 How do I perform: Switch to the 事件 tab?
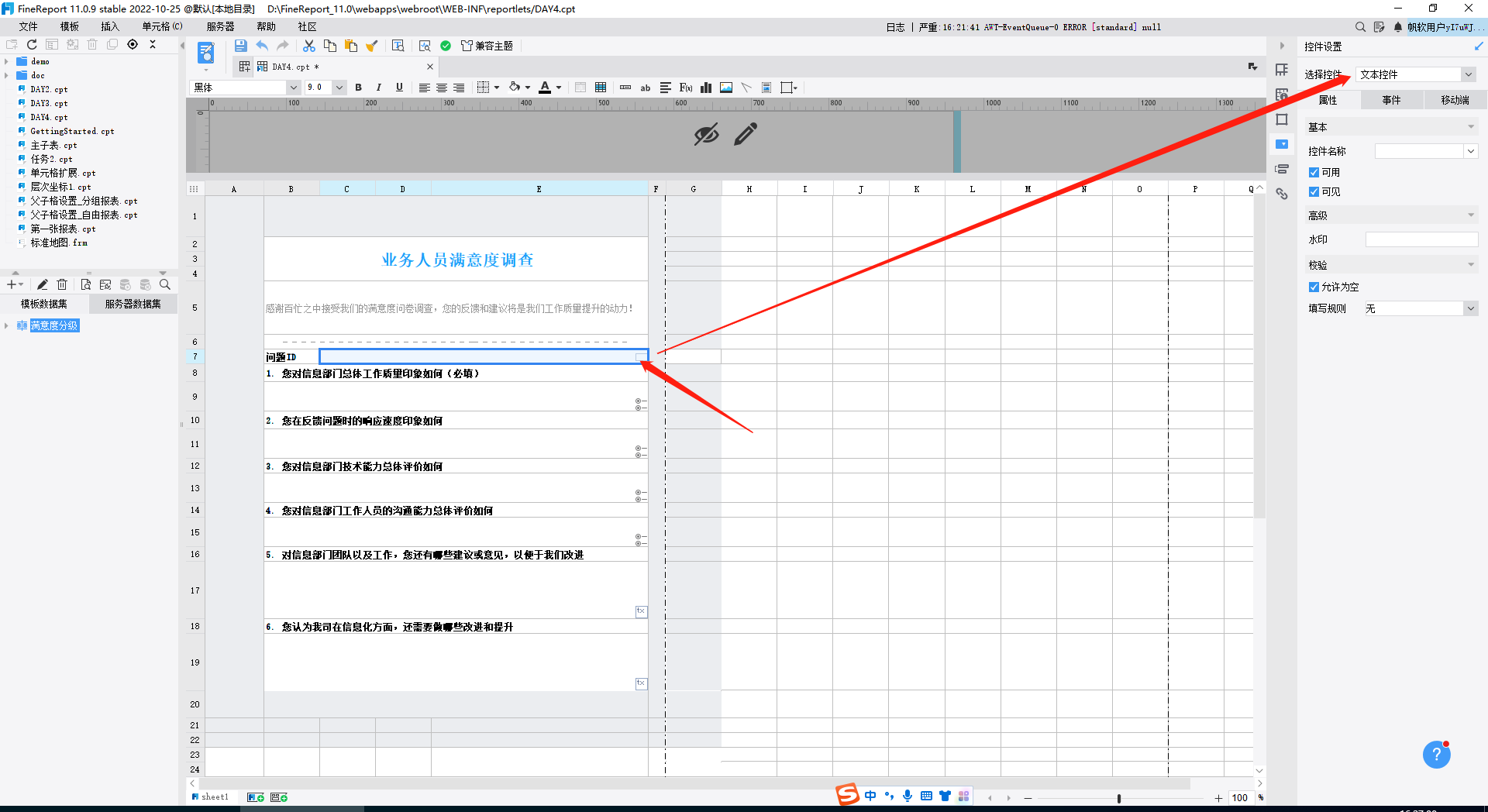1391,100
